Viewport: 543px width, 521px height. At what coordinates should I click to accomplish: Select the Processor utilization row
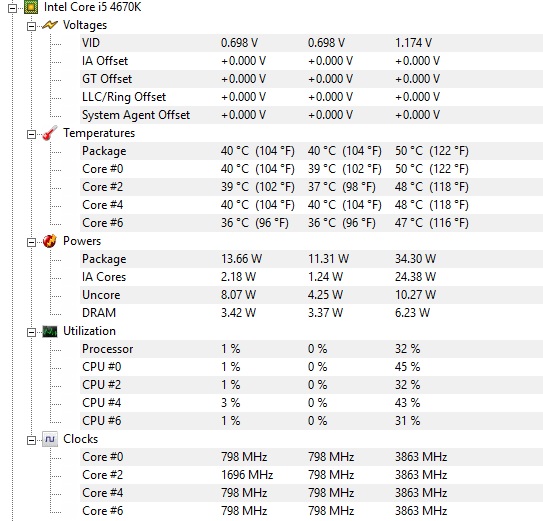click(x=311, y=349)
